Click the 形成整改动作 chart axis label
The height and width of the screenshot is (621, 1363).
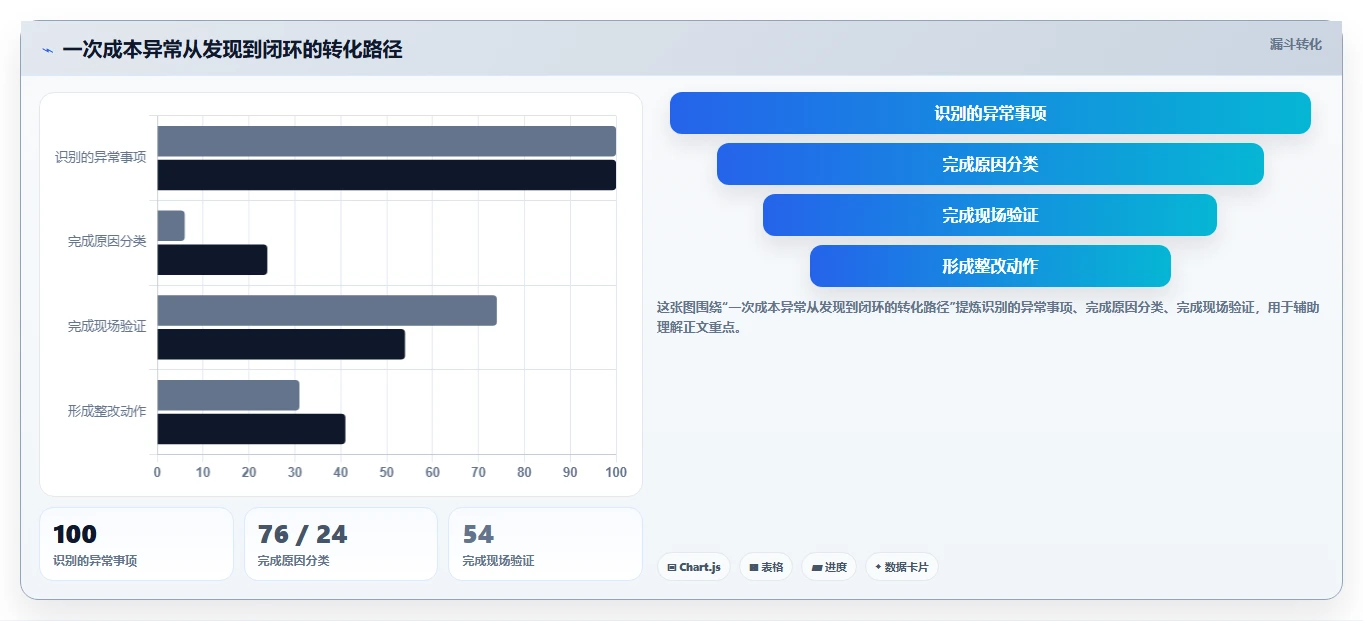pyautogui.click(x=107, y=411)
